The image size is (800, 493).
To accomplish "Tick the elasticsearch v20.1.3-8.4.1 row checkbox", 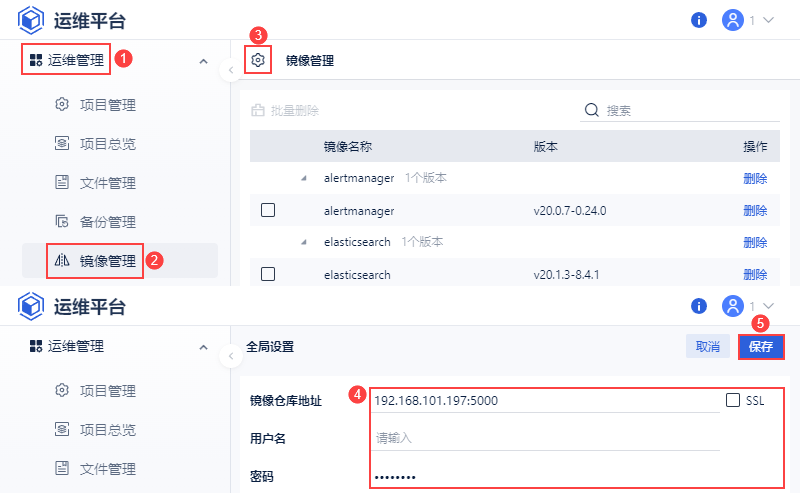I will (x=268, y=274).
